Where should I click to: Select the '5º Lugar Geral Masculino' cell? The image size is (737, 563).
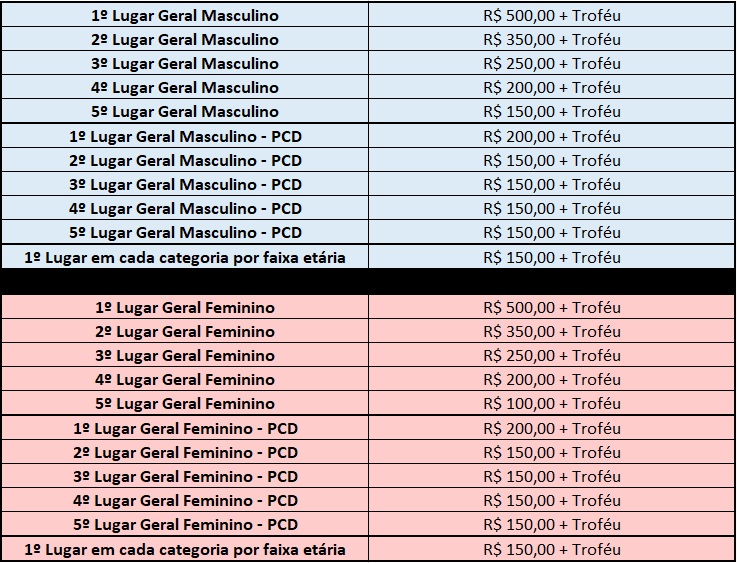(185, 112)
